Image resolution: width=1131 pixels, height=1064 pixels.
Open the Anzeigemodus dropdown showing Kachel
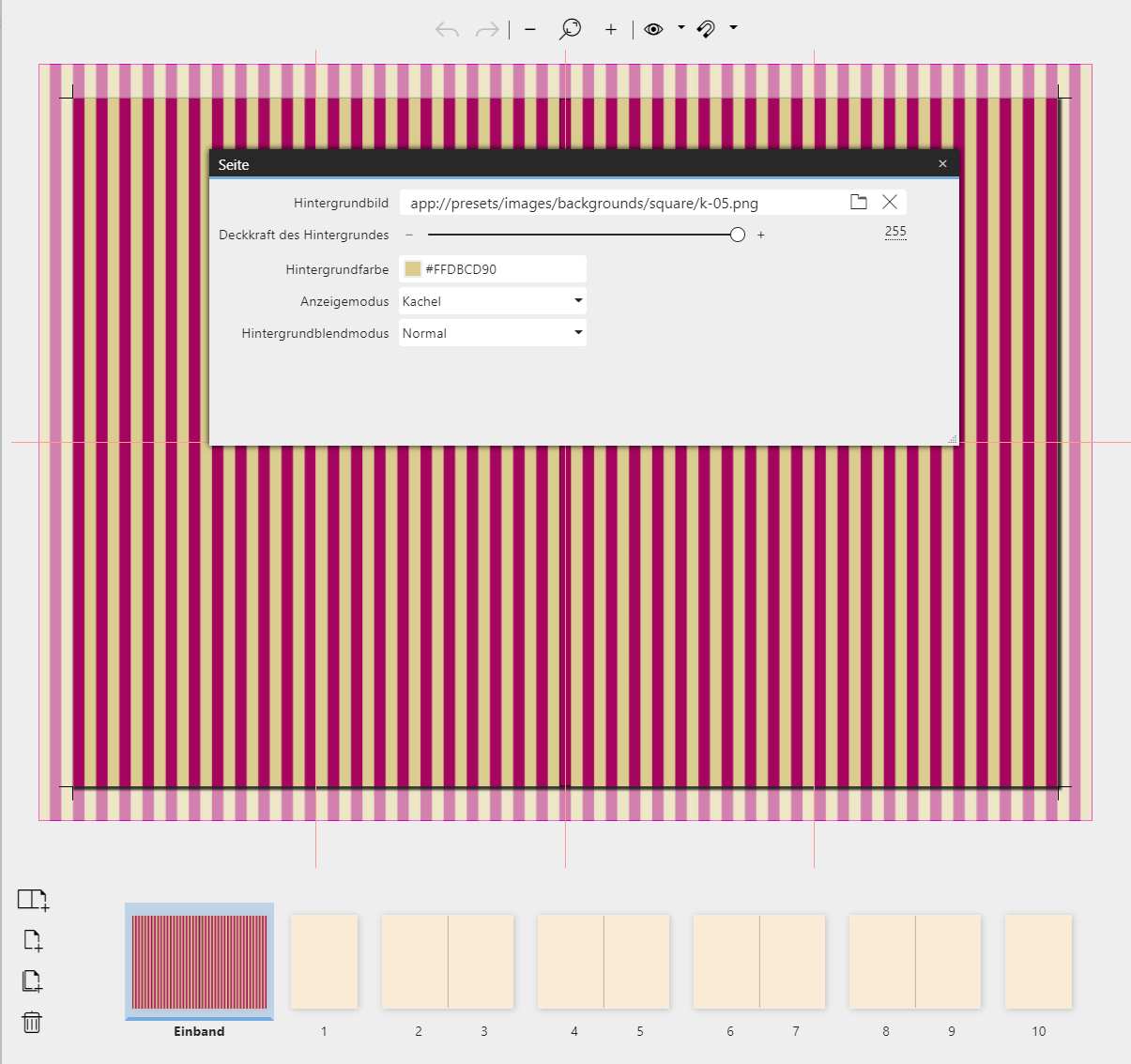tap(492, 301)
